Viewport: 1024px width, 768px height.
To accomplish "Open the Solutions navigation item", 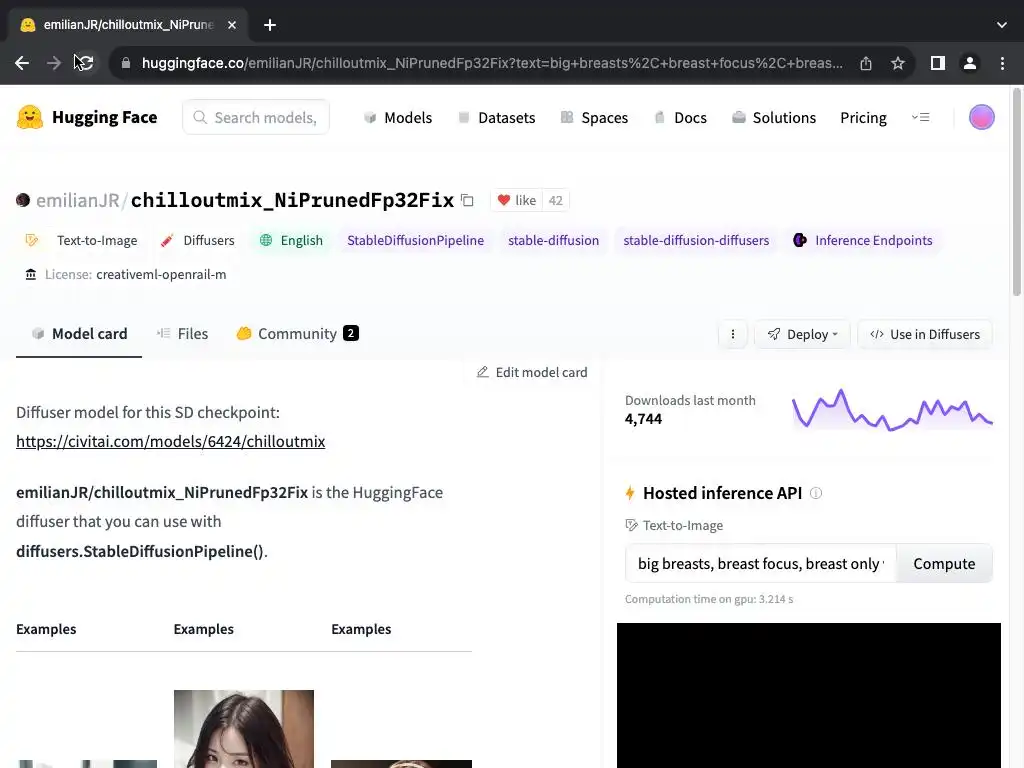I will click(774, 118).
